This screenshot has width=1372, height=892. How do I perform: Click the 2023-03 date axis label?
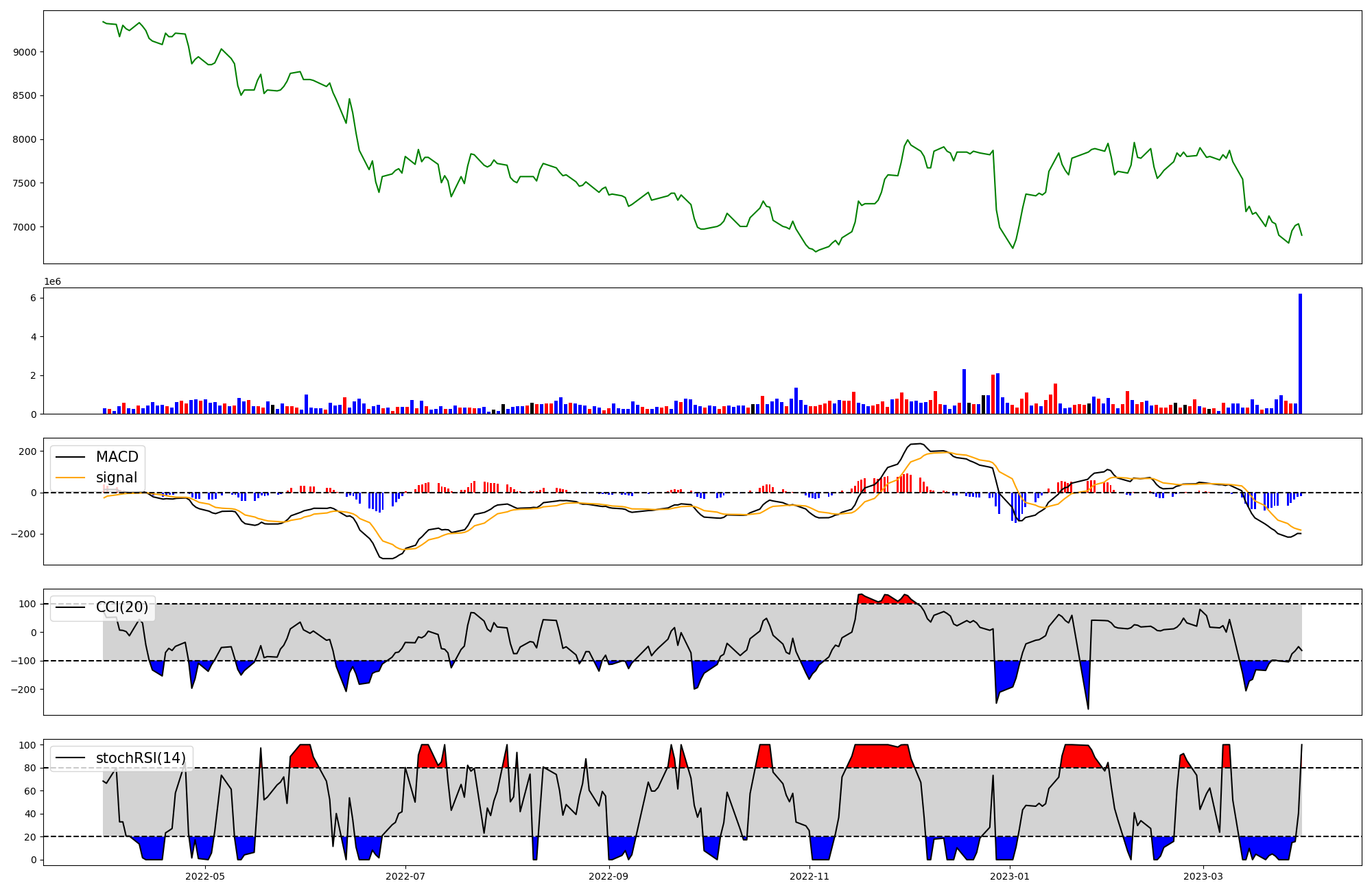tap(1203, 876)
